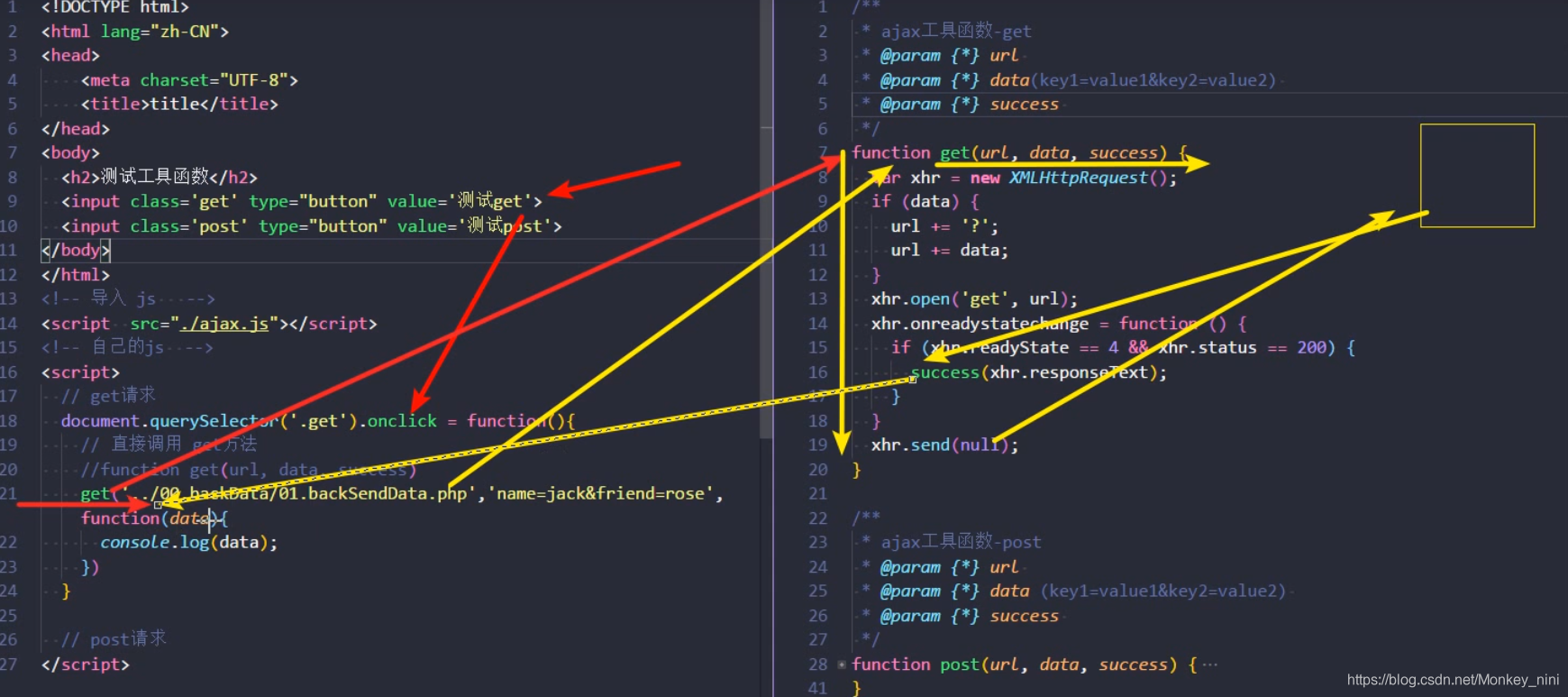Click the '//function get(url, data, success)' comment
The width and height of the screenshot is (1568, 697).
pyautogui.click(x=249, y=470)
